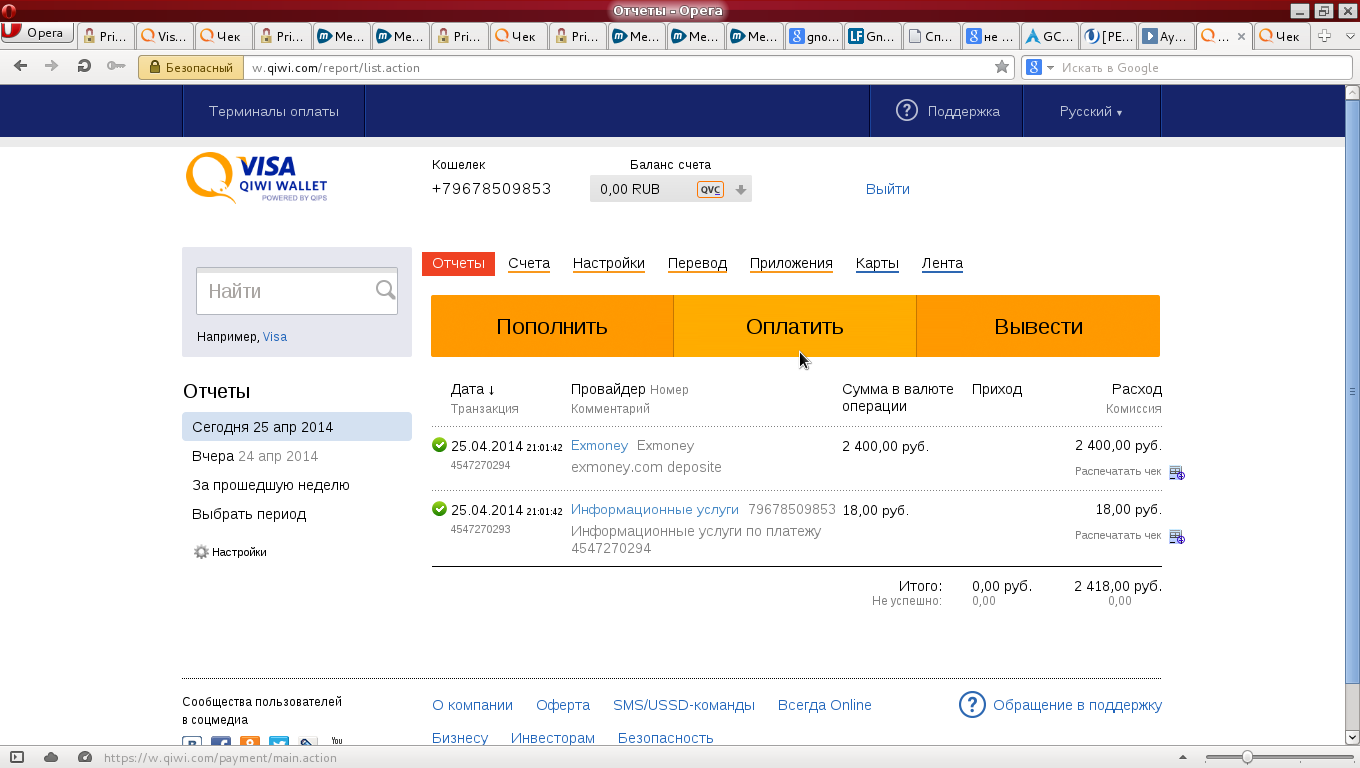Switch to the browser tab labeled GC...
Image resolution: width=1360 pixels, height=768 pixels.
[1048, 36]
